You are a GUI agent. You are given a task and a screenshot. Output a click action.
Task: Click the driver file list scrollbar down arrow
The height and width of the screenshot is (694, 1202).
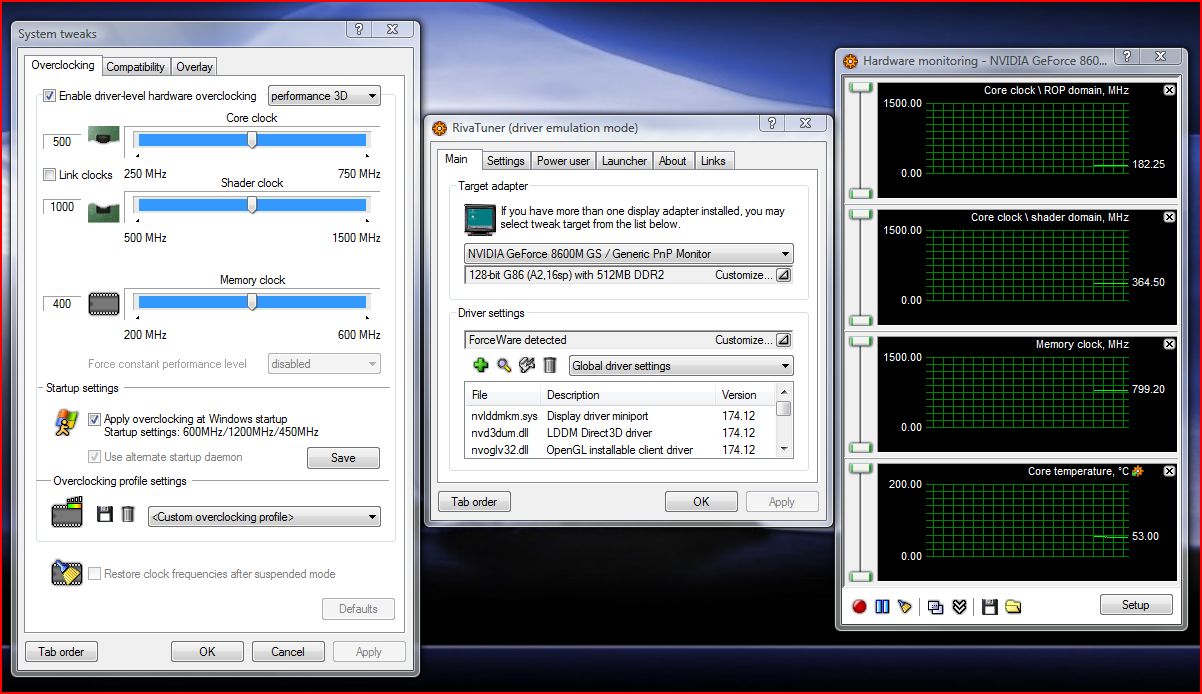tap(785, 449)
